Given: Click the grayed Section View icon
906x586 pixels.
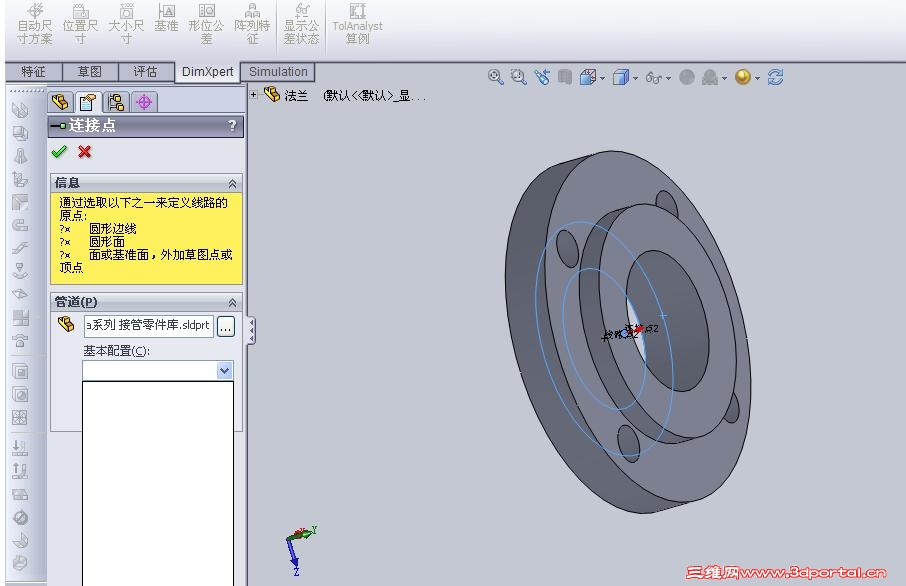Looking at the screenshot, I should pyautogui.click(x=565, y=77).
